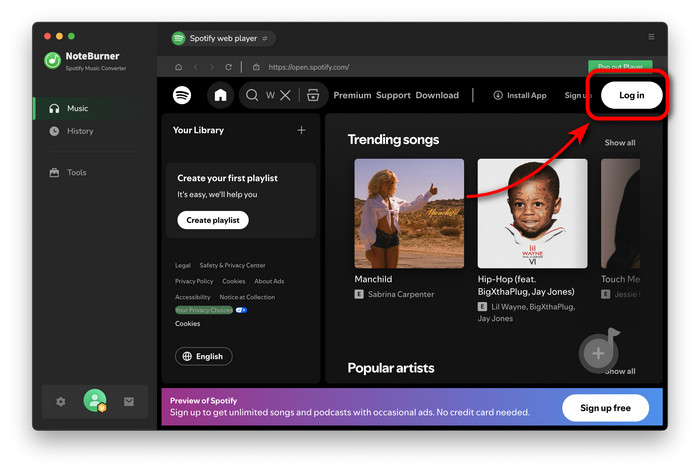Open the Download link

[437, 95]
